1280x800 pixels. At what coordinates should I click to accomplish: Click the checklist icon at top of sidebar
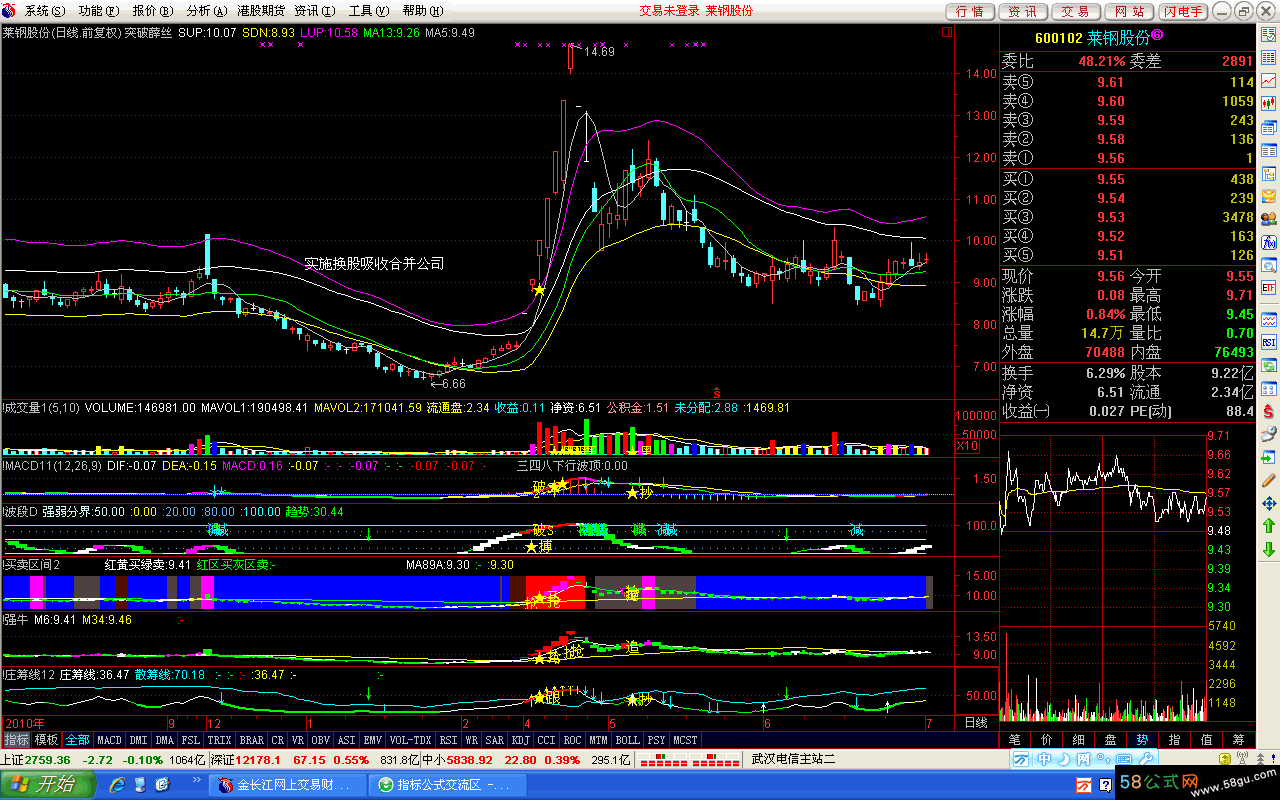pyautogui.click(x=1269, y=33)
